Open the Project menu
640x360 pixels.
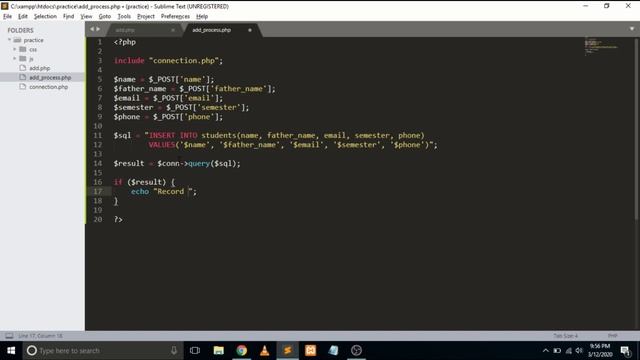point(146,16)
